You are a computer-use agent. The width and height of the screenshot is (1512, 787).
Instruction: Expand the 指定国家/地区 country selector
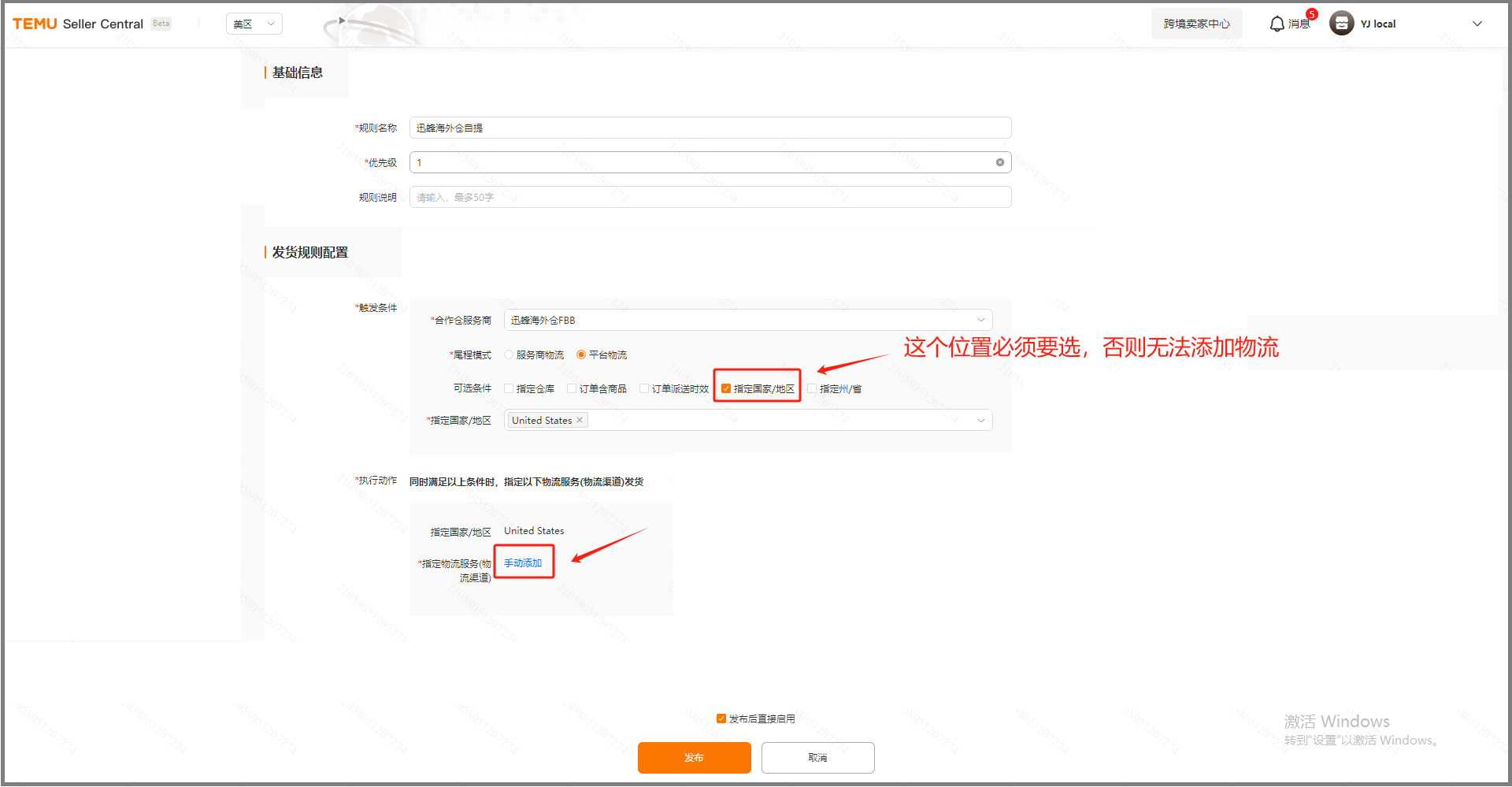(x=980, y=421)
